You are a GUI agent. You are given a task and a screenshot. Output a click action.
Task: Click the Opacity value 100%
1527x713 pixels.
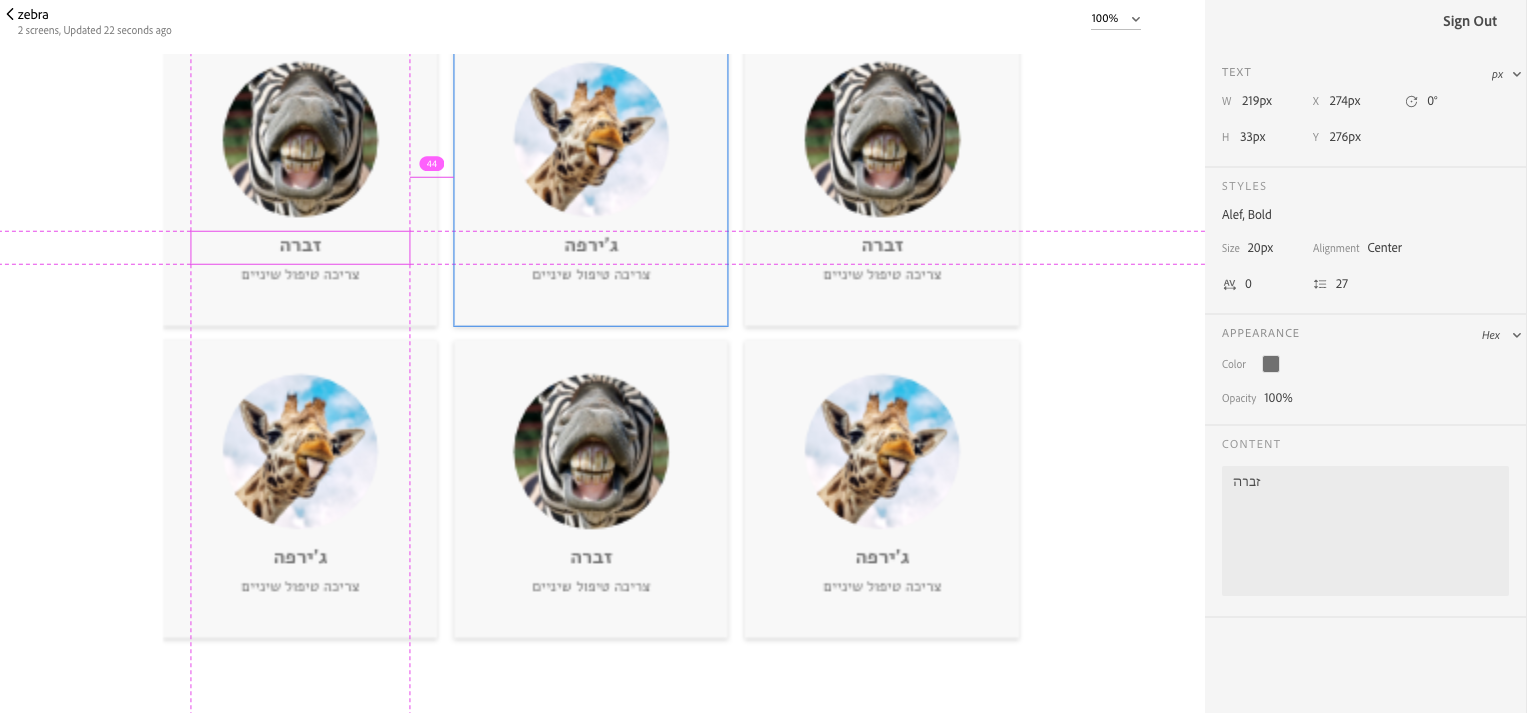(1278, 398)
